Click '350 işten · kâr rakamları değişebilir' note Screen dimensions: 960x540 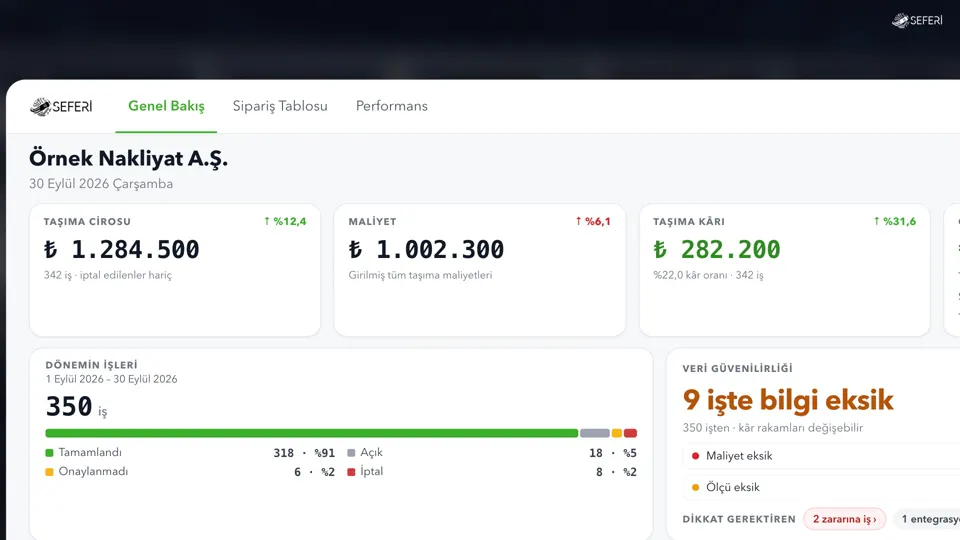click(x=773, y=428)
